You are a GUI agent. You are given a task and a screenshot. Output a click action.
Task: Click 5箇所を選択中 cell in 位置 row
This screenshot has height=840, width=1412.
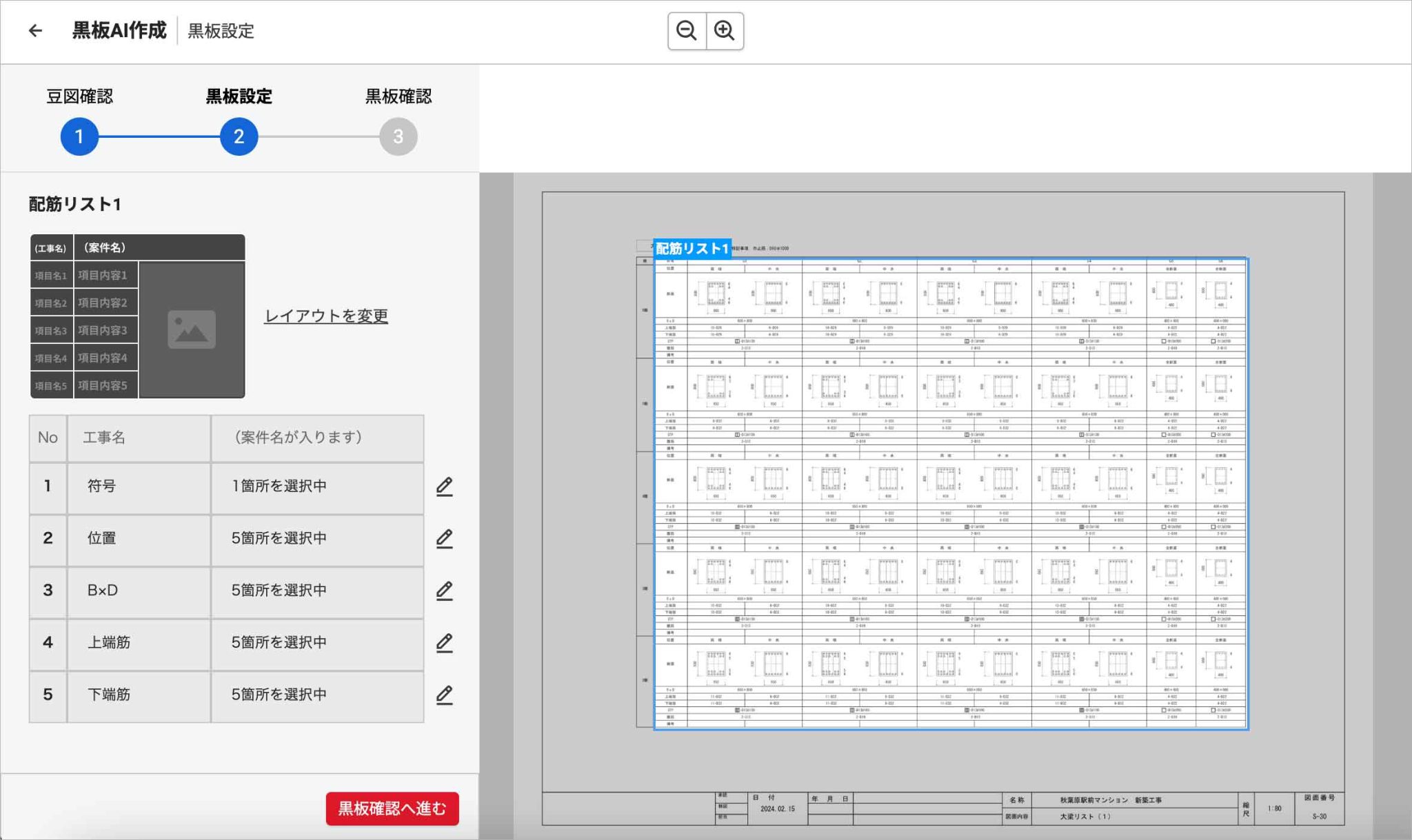point(317,538)
